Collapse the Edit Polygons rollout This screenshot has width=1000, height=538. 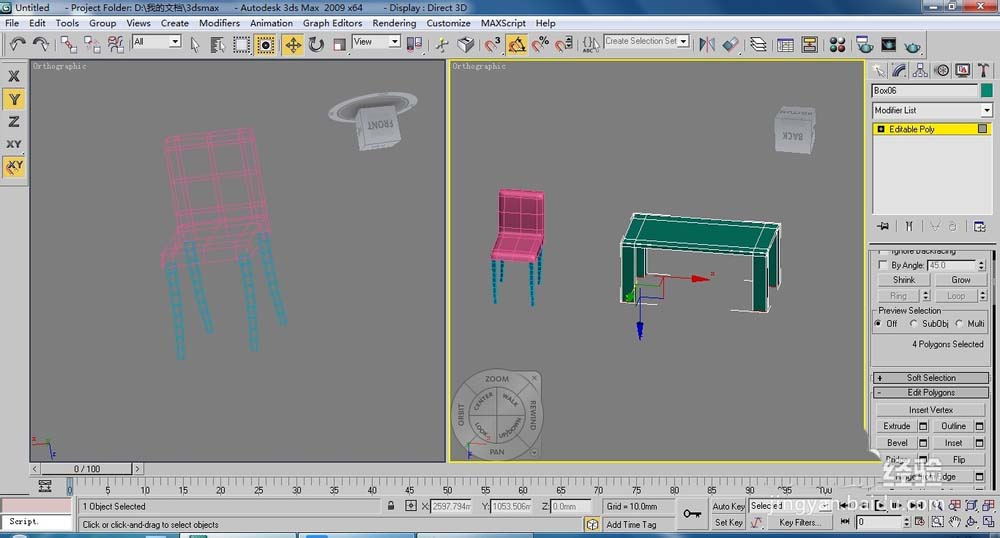[931, 393]
